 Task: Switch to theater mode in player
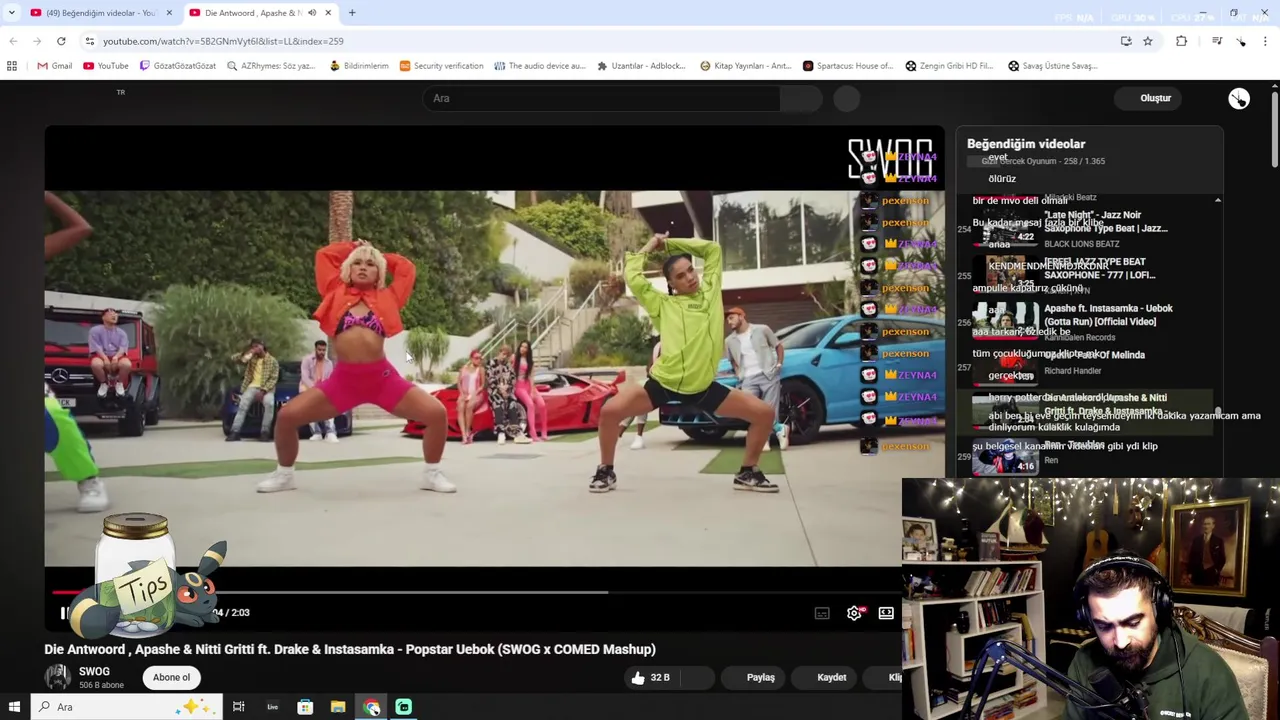tap(886, 613)
